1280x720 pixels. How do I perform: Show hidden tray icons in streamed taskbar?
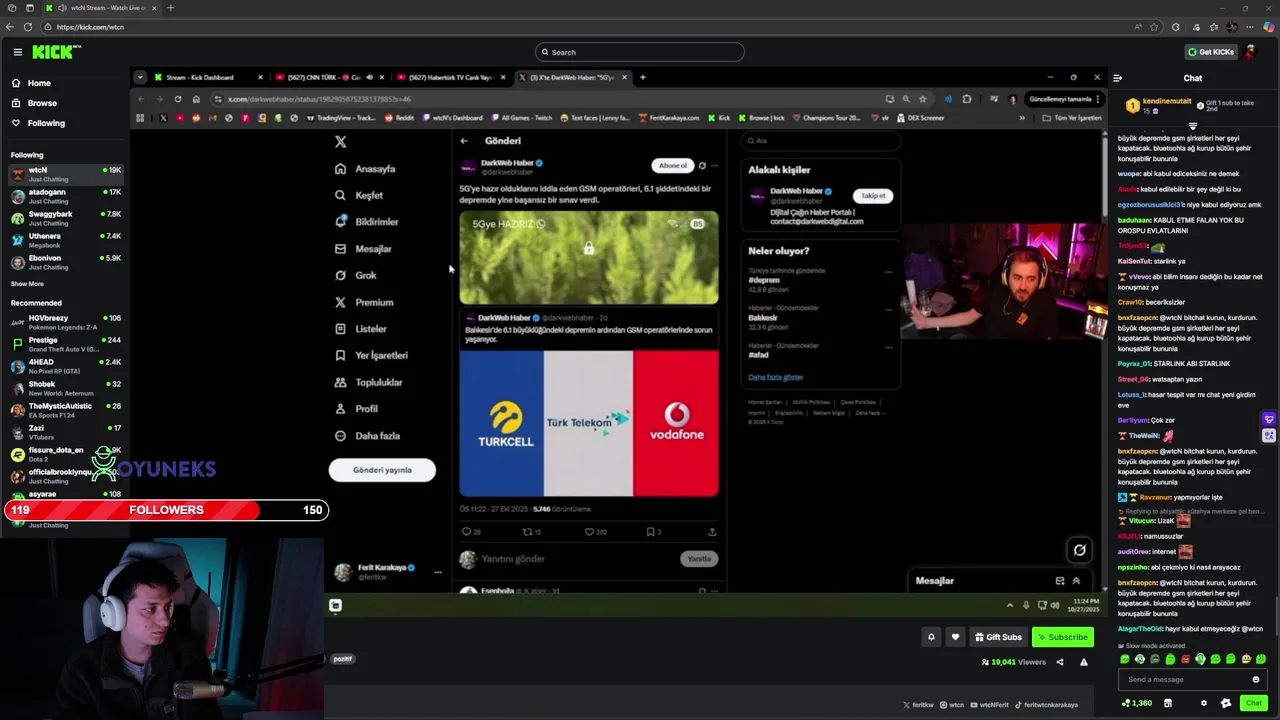(x=1009, y=605)
